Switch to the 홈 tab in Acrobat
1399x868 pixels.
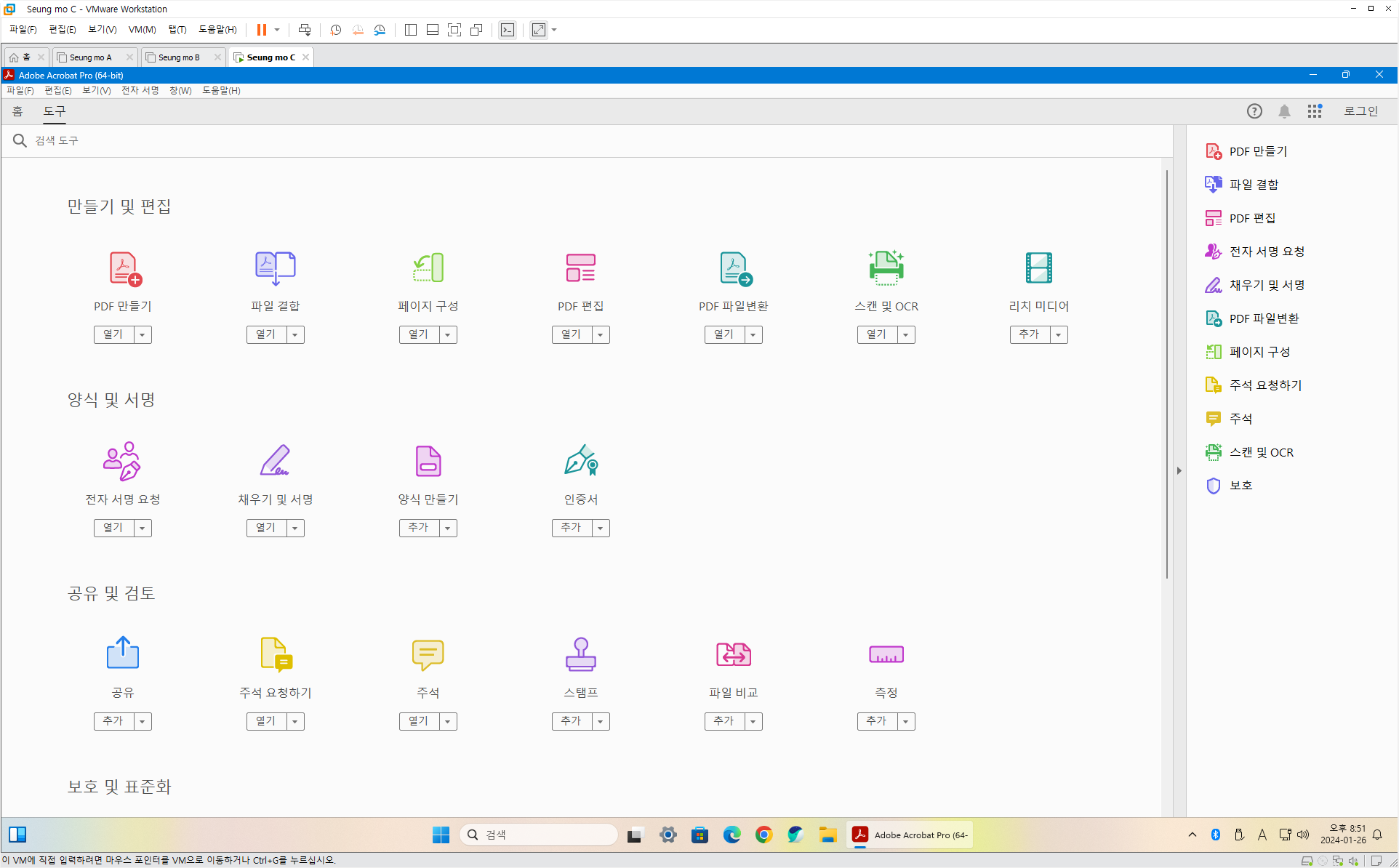17,111
